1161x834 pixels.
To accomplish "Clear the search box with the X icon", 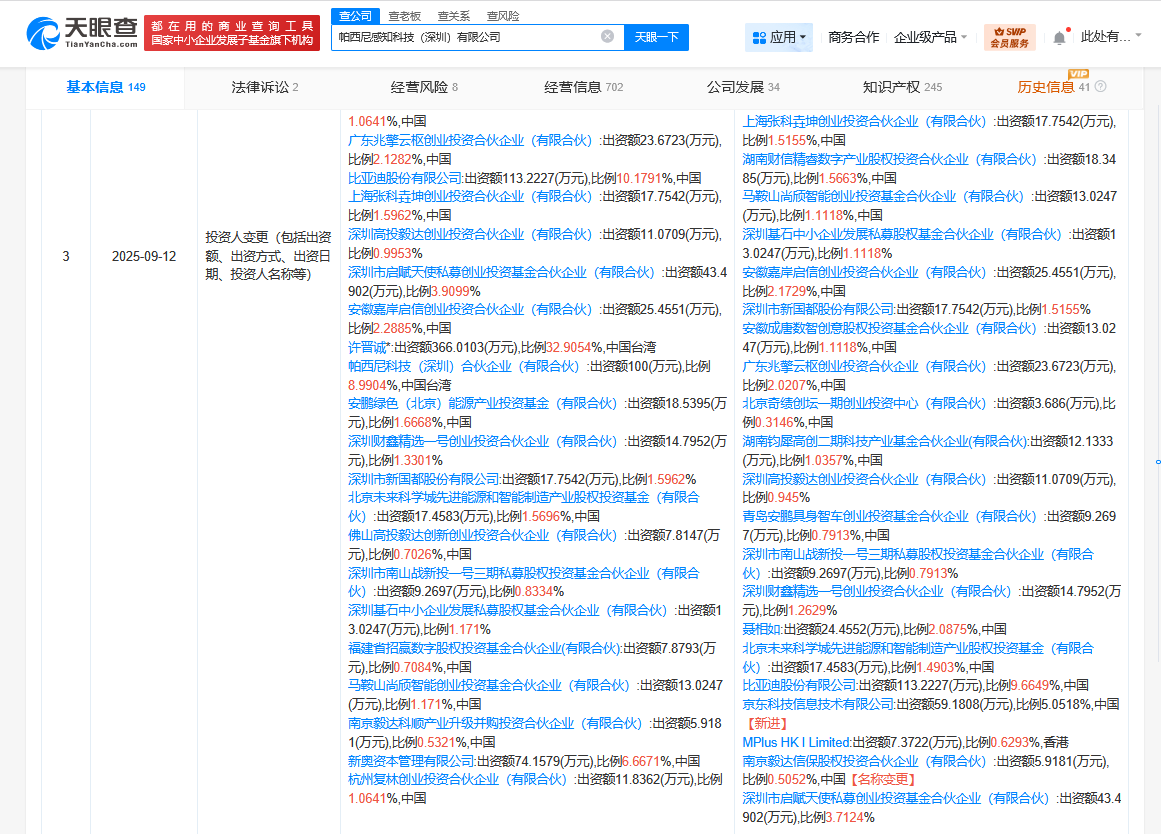I will point(607,34).
